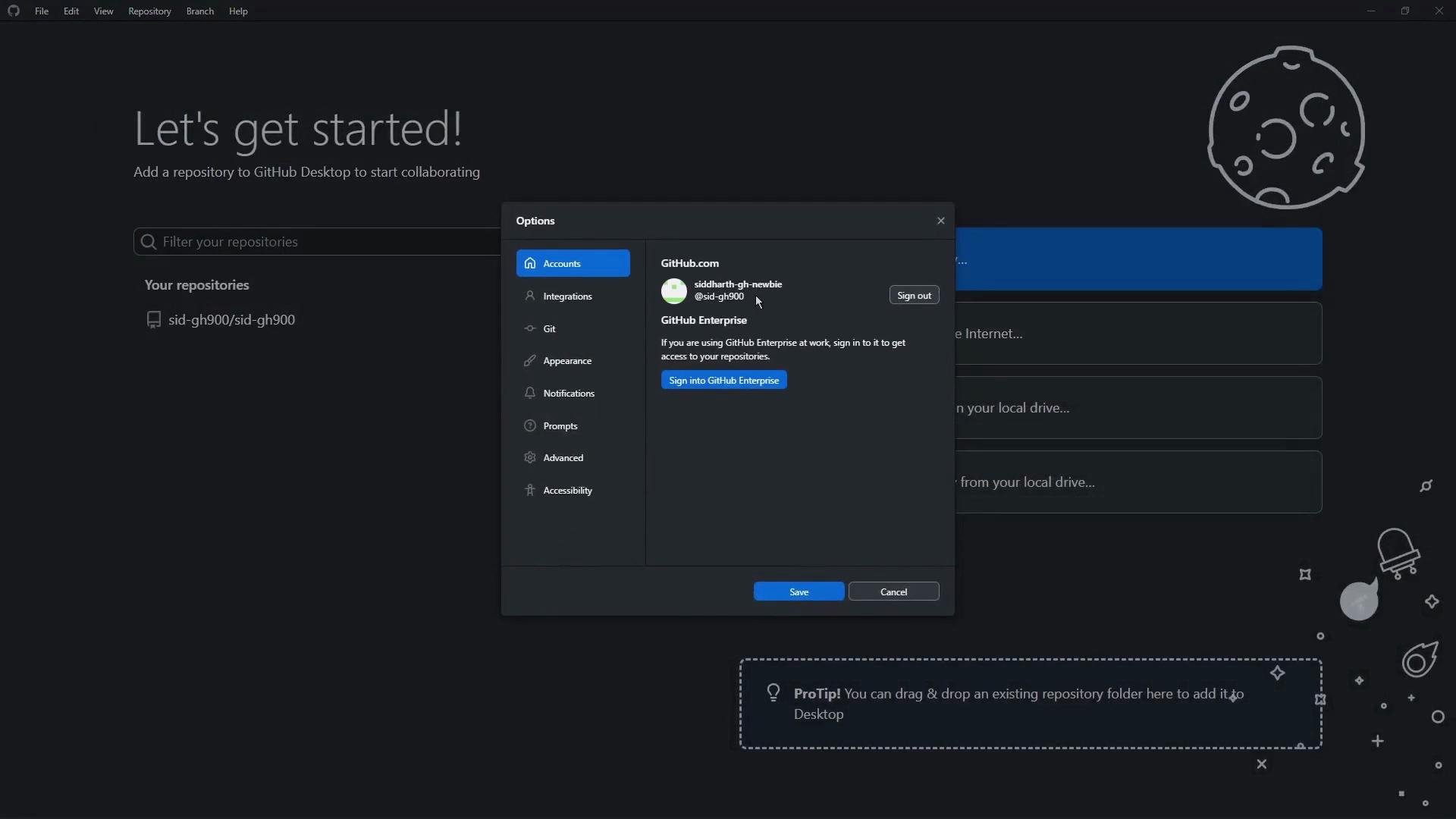
Task: Click the GitHub.com heading
Action: tap(689, 263)
